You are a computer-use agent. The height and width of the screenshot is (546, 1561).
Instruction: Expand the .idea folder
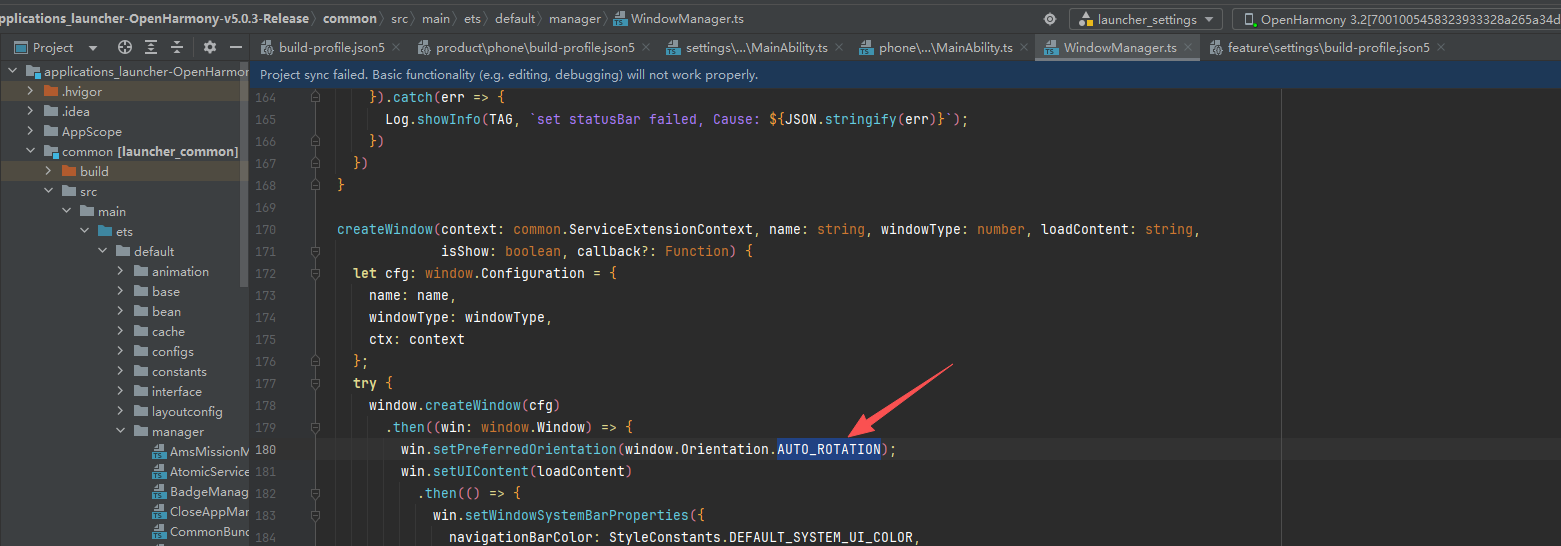pos(31,111)
